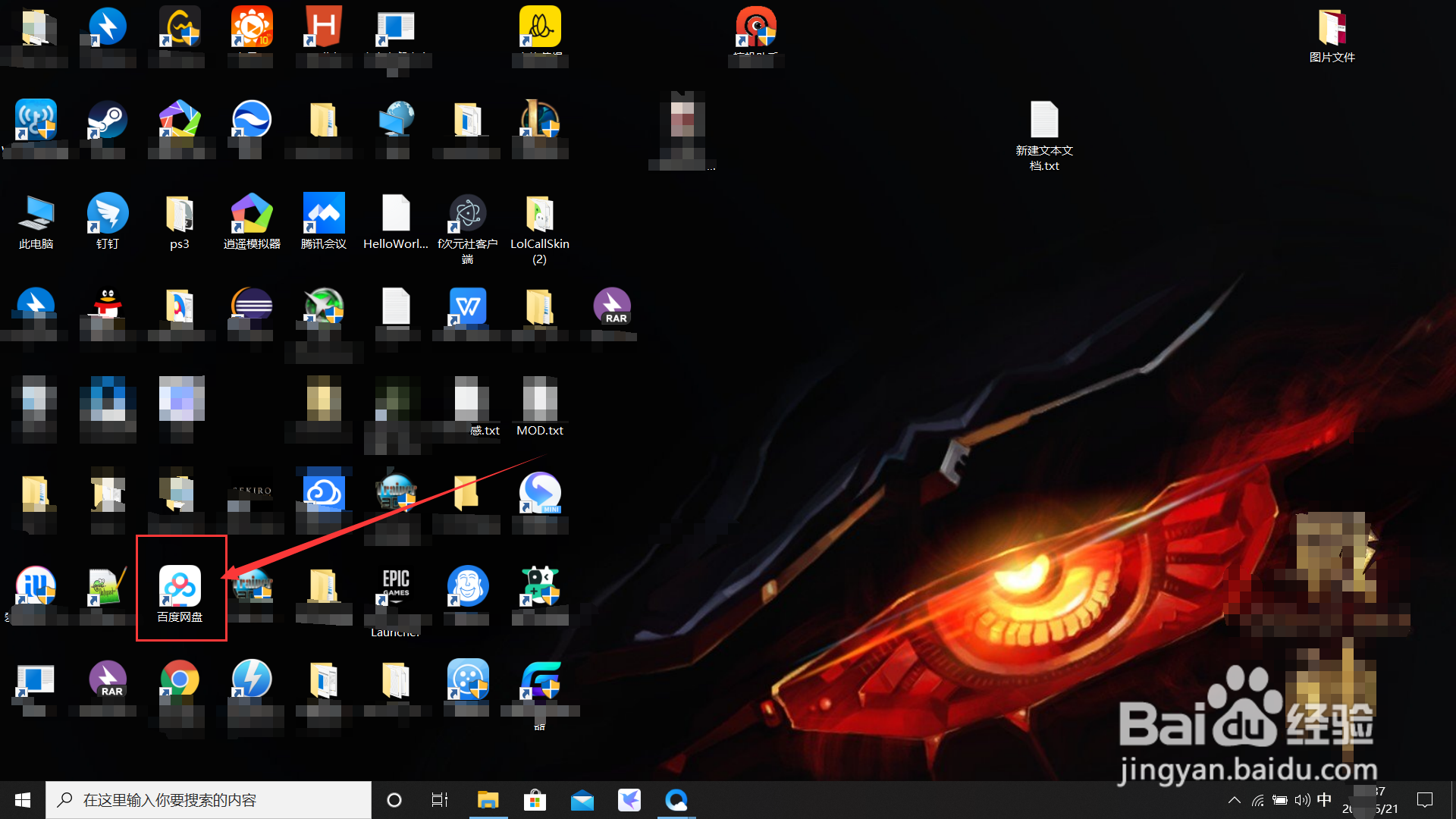Switch the 中 input method indicator
Image resolution: width=1456 pixels, height=819 pixels.
point(1324,800)
